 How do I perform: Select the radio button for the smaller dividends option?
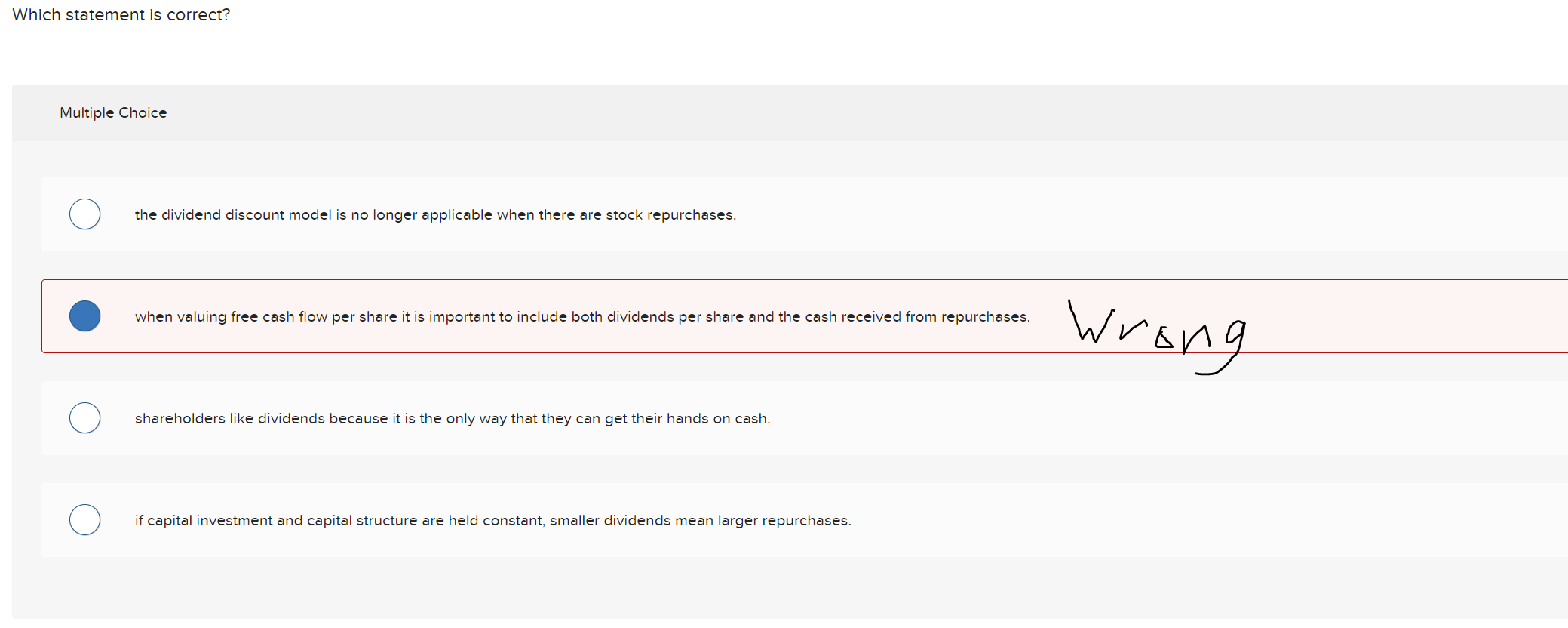84,519
